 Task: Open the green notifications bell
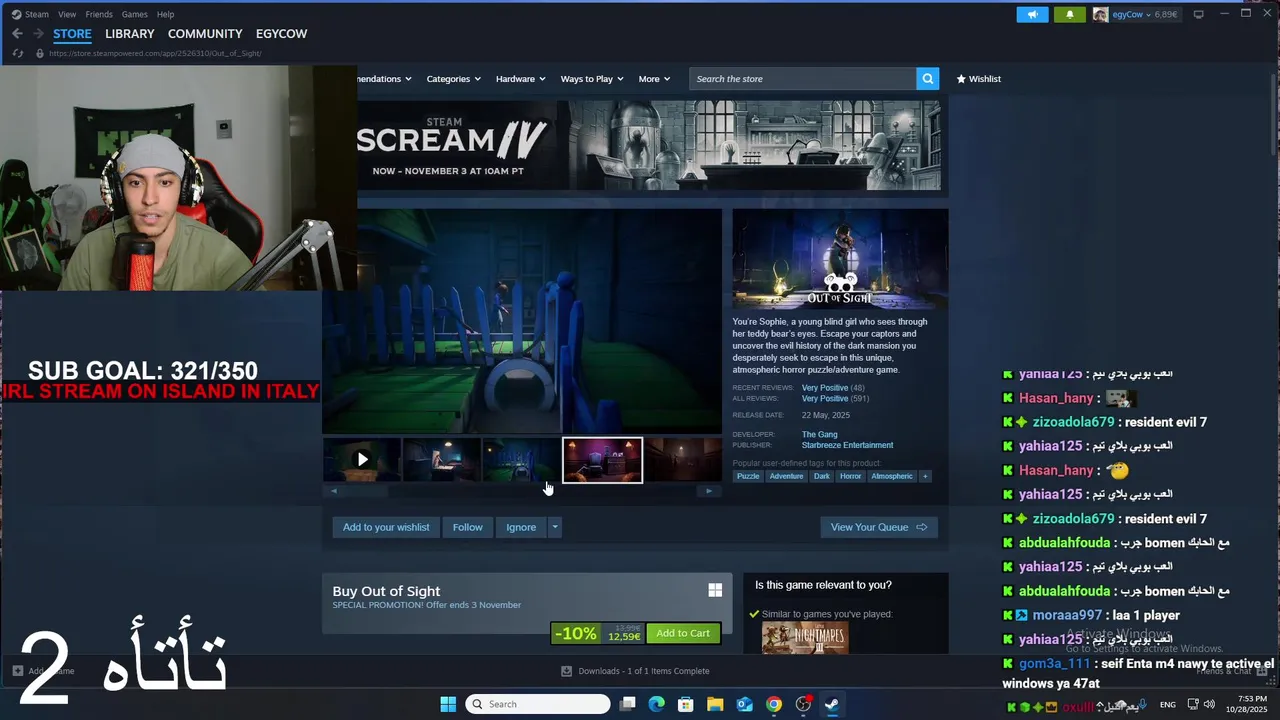coord(1069,14)
